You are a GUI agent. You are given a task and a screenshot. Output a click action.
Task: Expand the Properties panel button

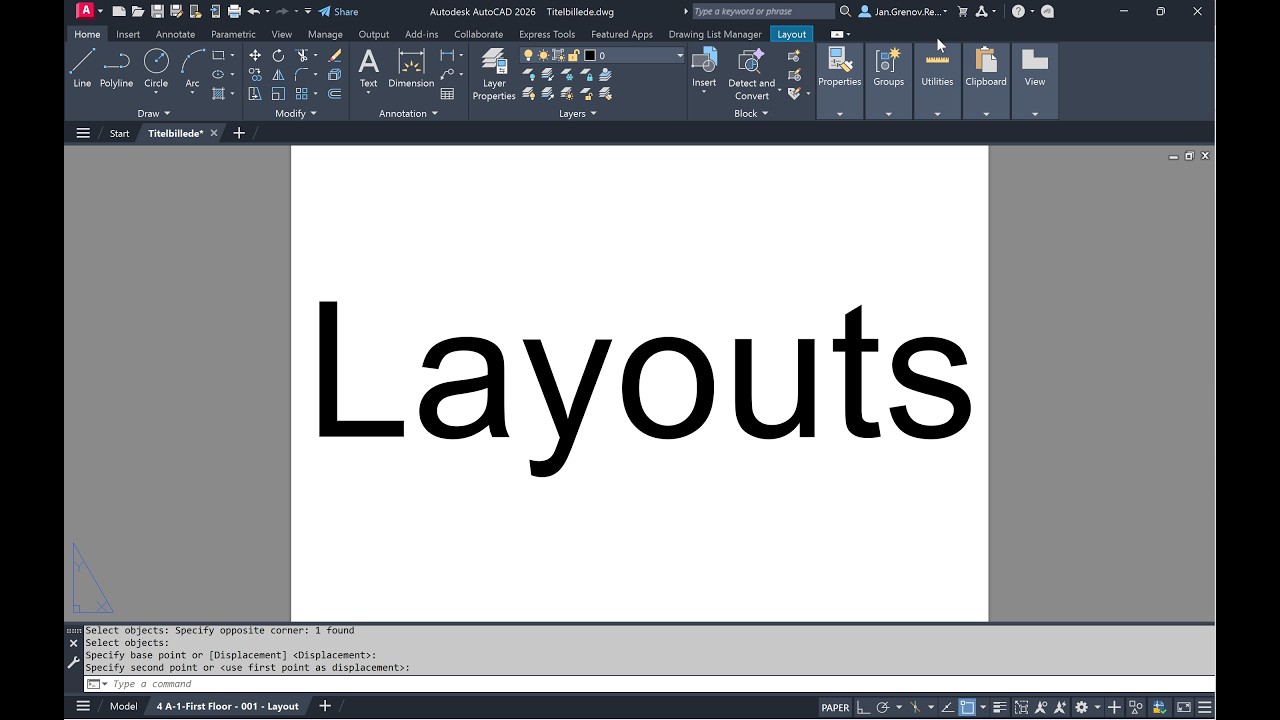(839, 81)
